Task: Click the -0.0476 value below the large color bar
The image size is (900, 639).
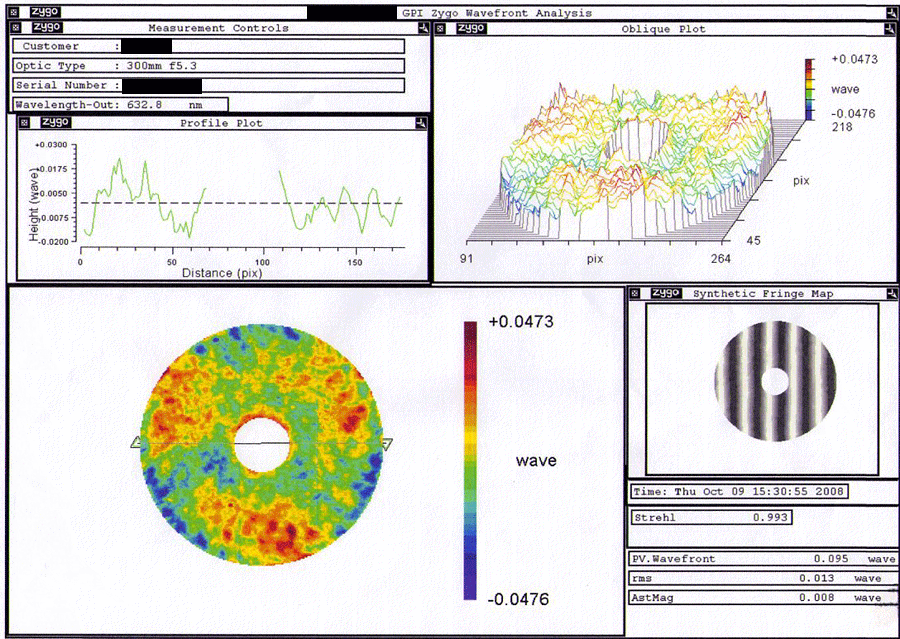Action: click(518, 599)
